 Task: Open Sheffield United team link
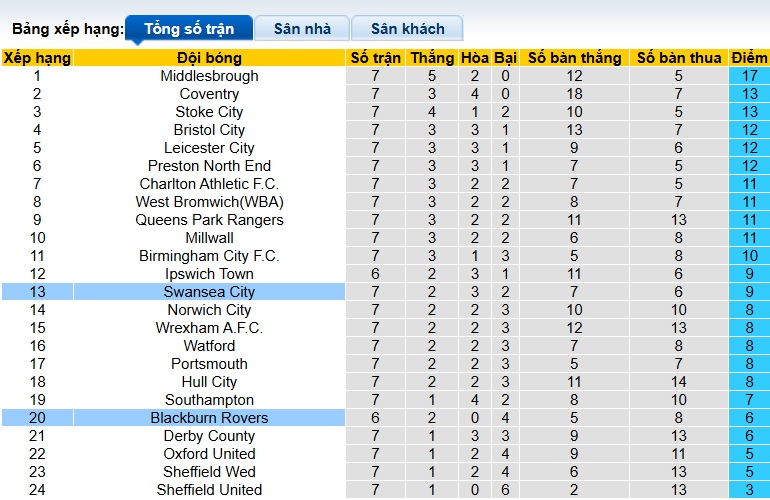pos(209,490)
